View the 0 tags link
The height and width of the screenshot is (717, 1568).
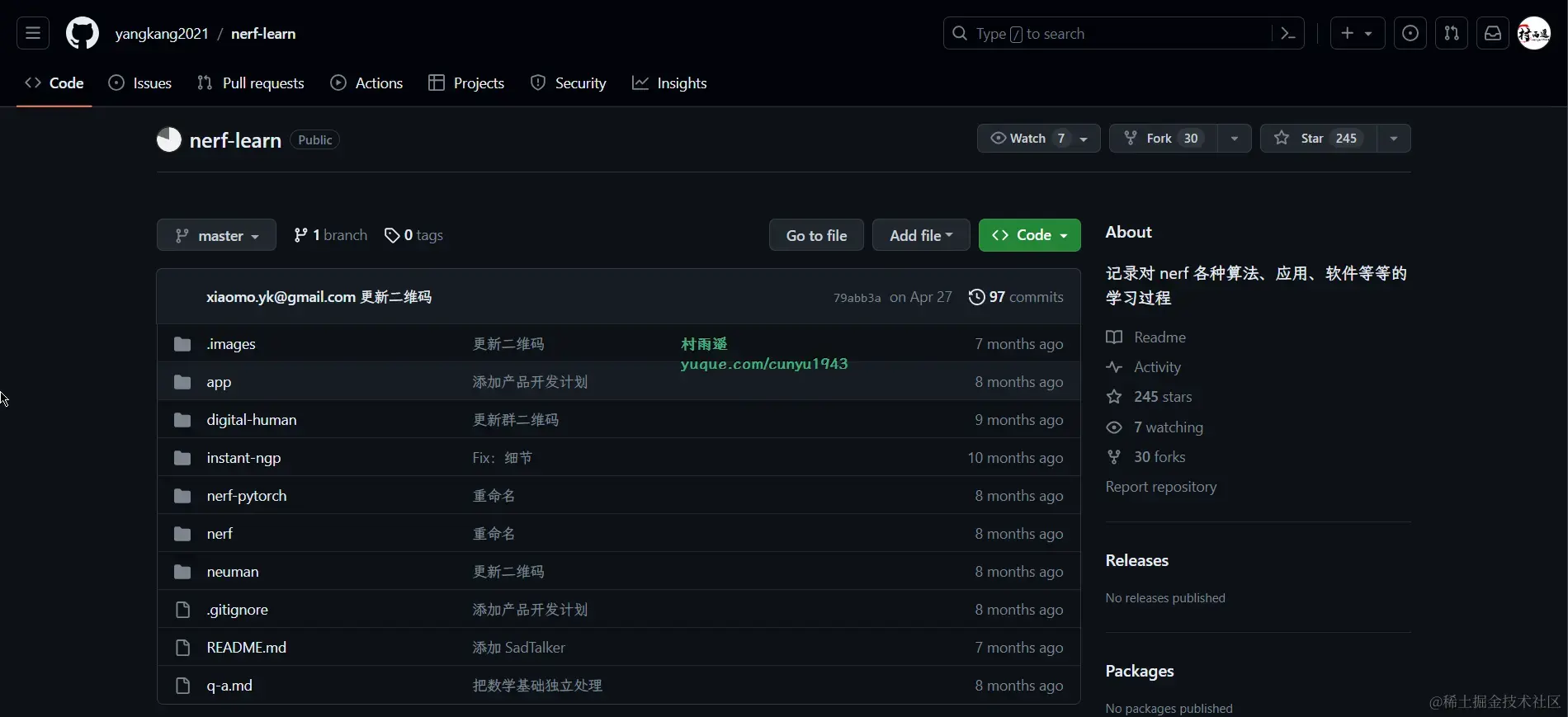[x=413, y=235]
